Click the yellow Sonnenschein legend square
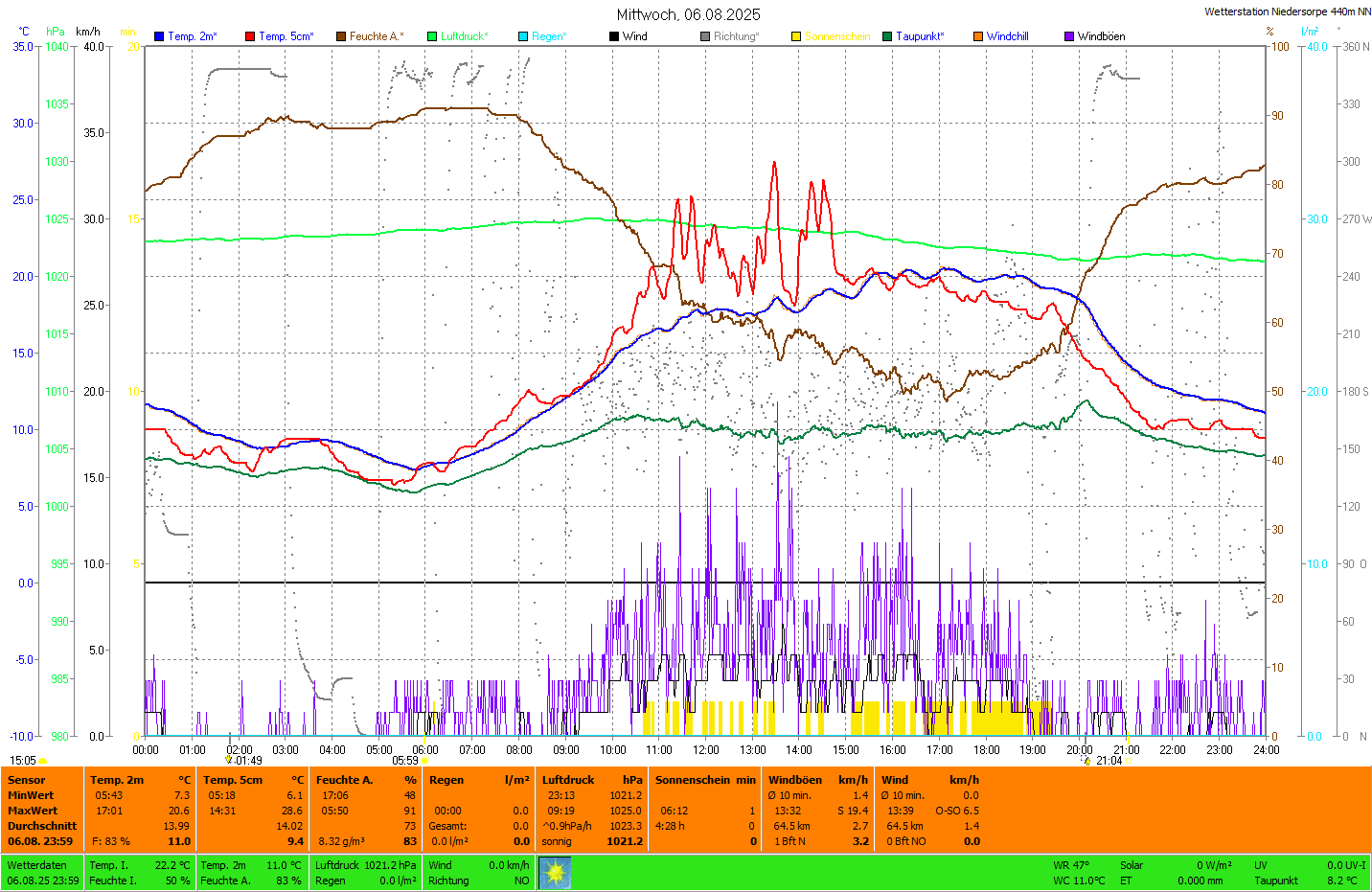Viewport: 1372px width, 892px height. 796,36
